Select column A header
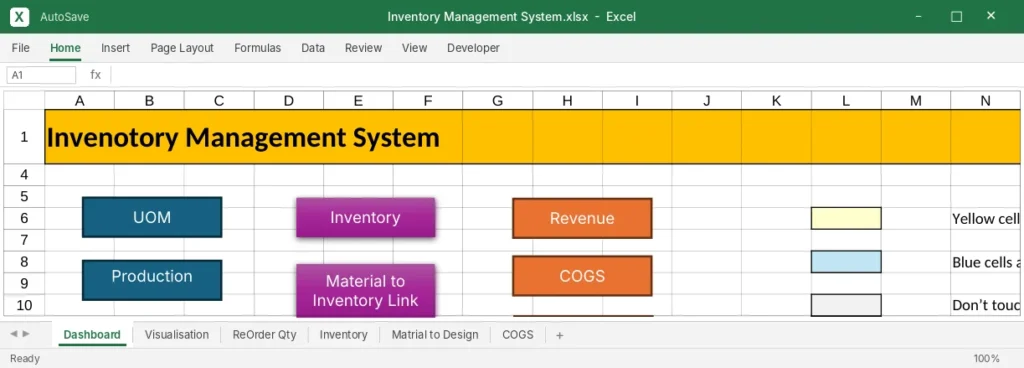 click(x=80, y=100)
